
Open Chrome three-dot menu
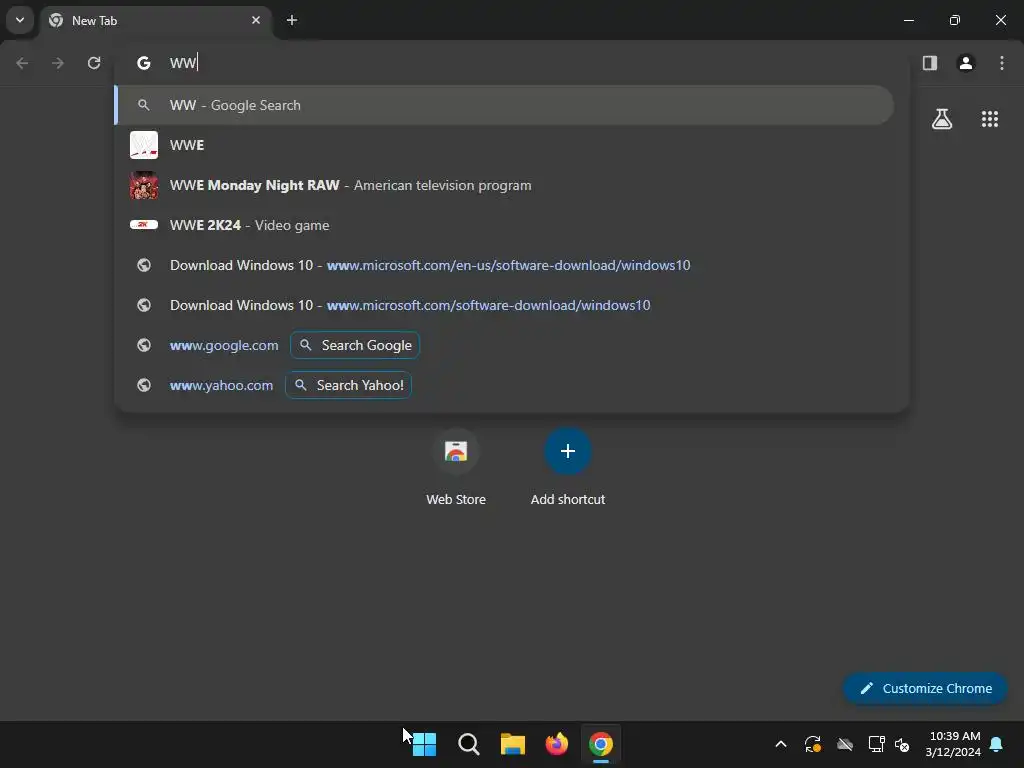coord(1002,63)
